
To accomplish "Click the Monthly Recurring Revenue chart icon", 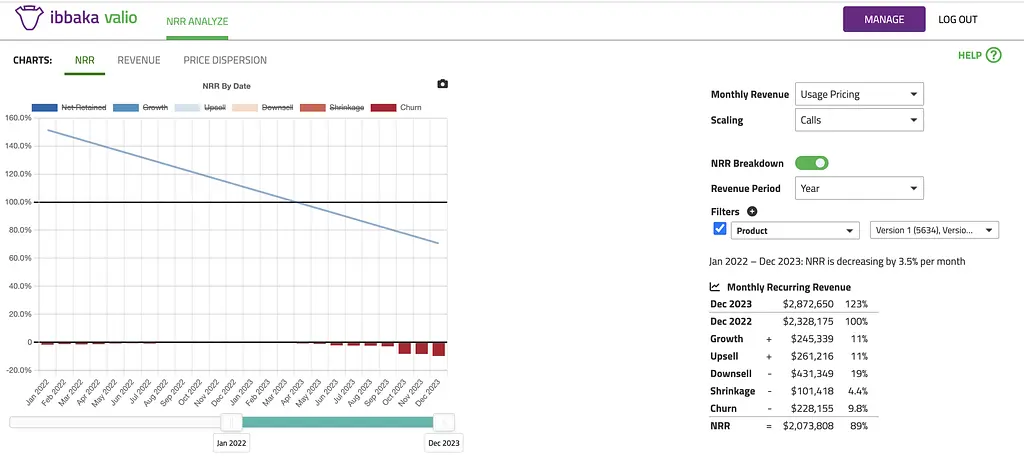I will (715, 287).
